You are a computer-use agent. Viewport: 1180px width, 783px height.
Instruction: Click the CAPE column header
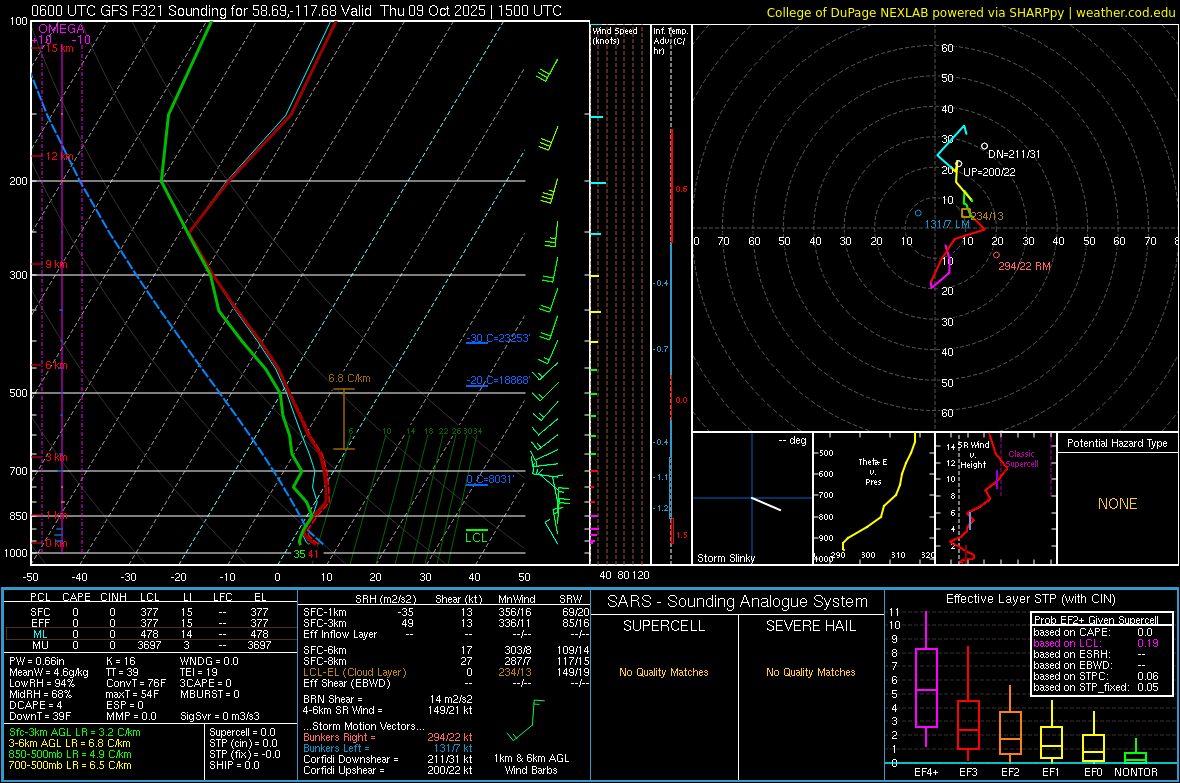point(76,597)
